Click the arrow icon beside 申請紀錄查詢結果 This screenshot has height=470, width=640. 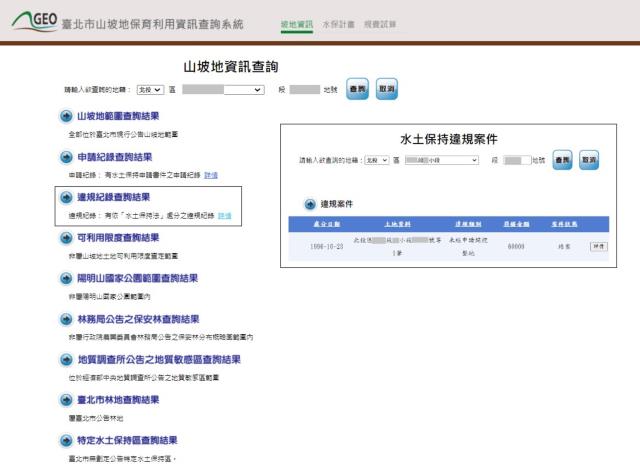(66, 157)
